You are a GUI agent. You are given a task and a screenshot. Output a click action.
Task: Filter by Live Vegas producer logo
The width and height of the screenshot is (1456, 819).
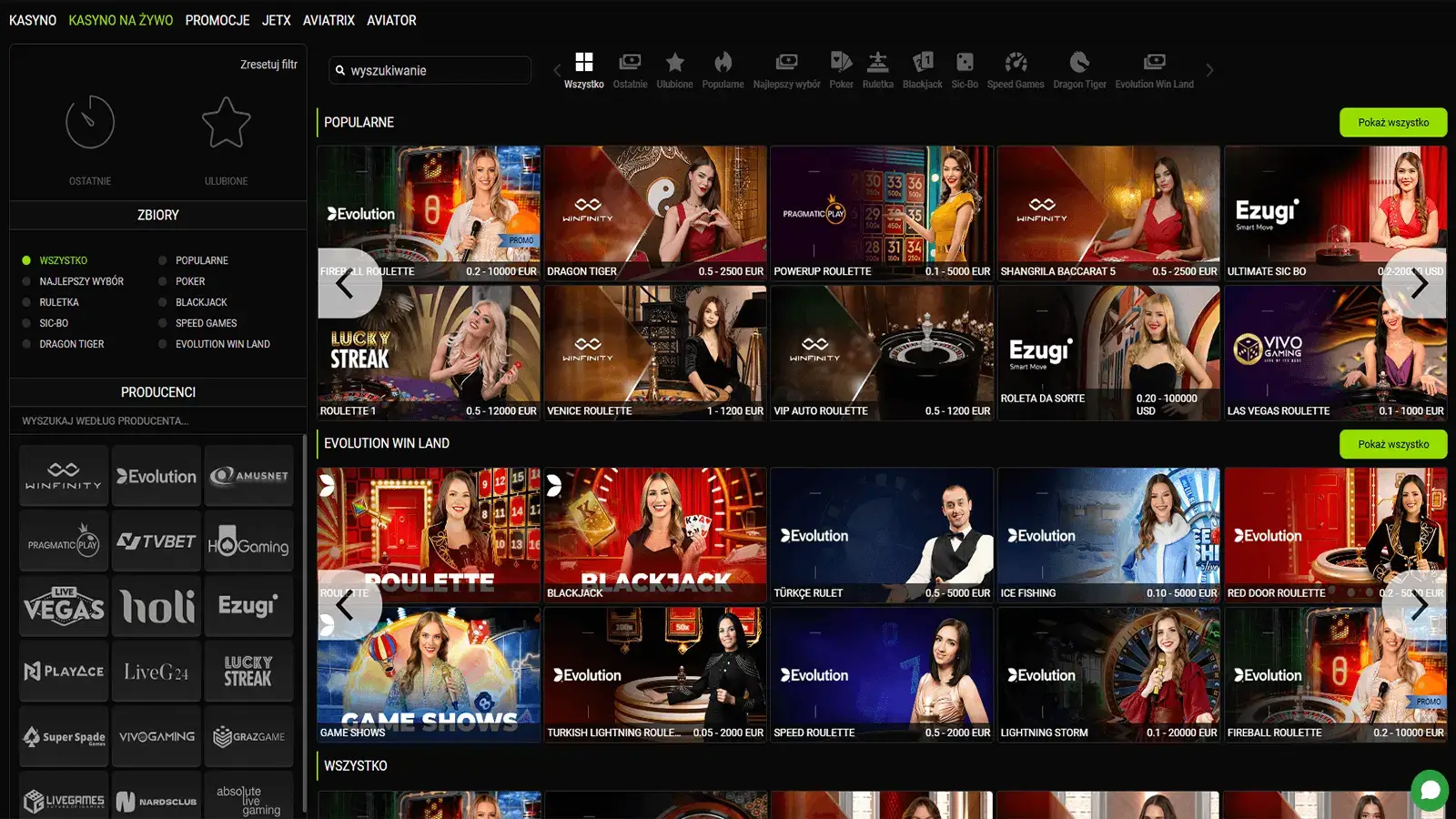(63, 606)
